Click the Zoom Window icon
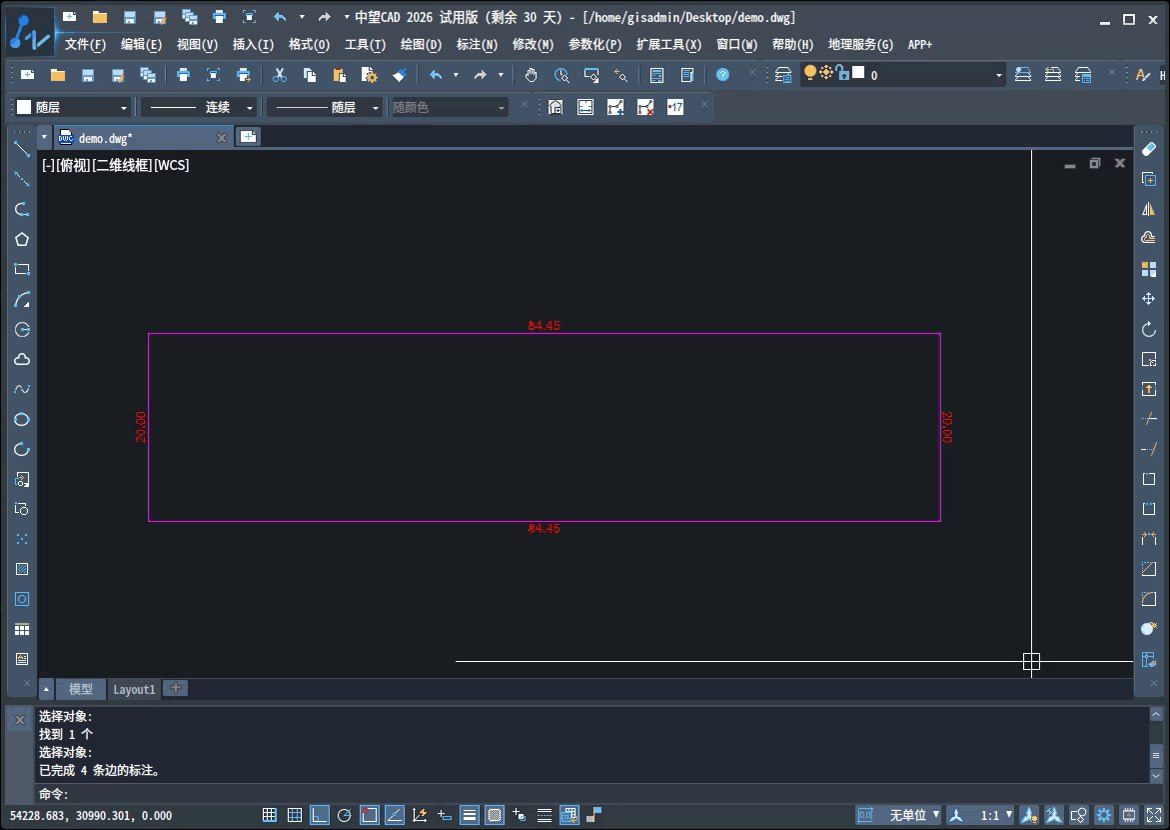The image size is (1170, 830). [x=591, y=75]
